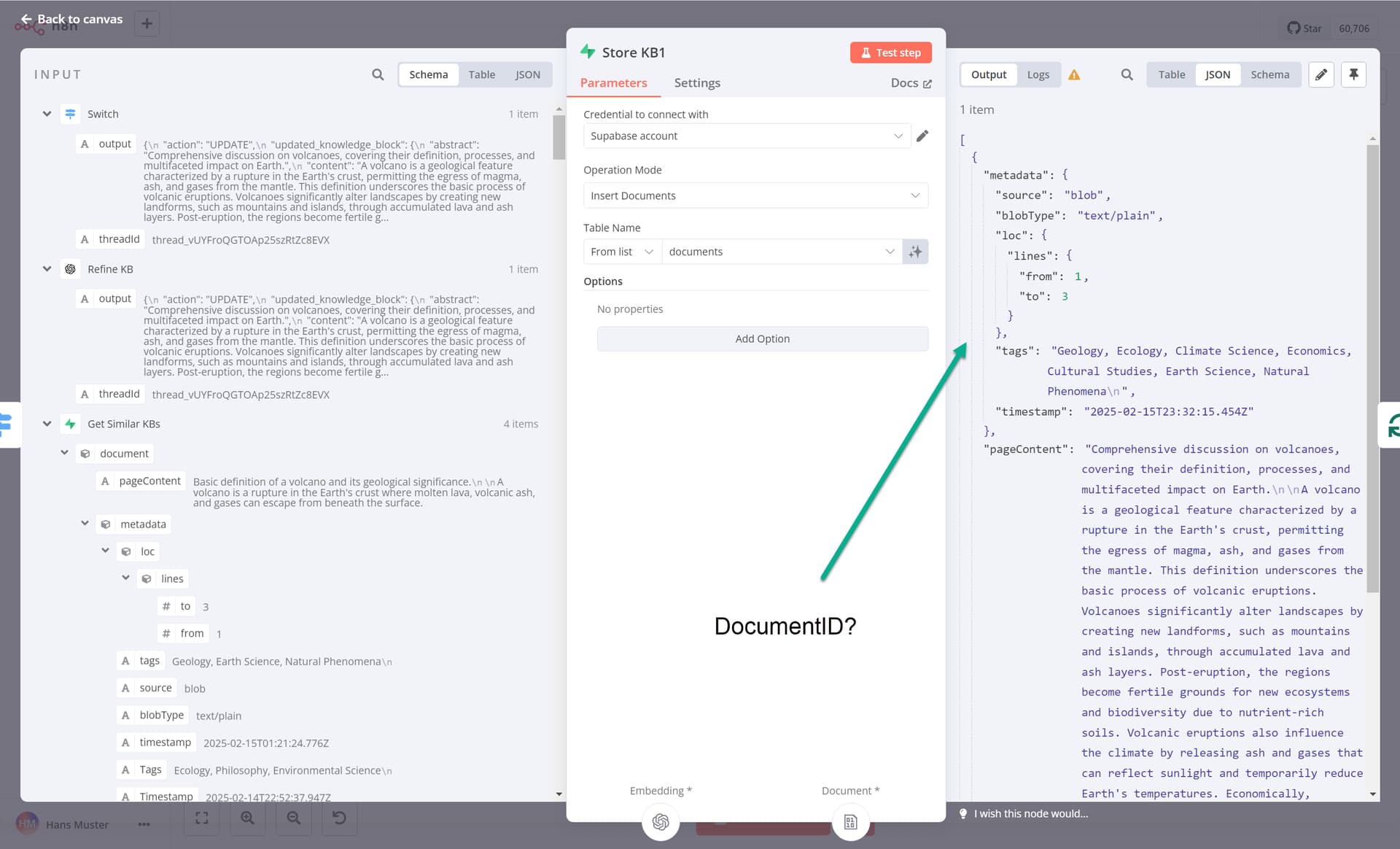
Task: Open the Operation Mode dropdown
Action: [x=755, y=195]
